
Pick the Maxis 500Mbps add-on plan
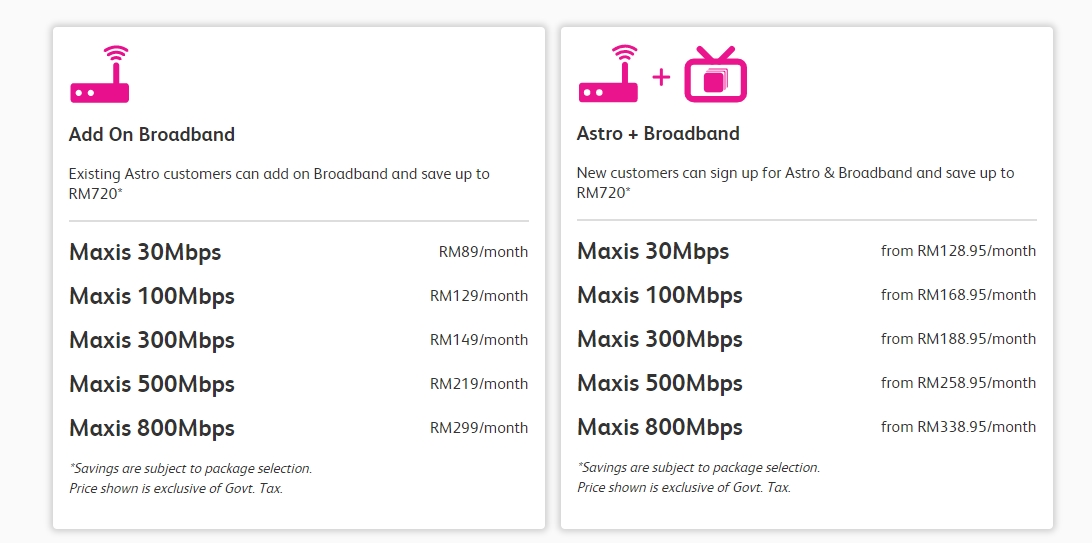[x=152, y=384]
